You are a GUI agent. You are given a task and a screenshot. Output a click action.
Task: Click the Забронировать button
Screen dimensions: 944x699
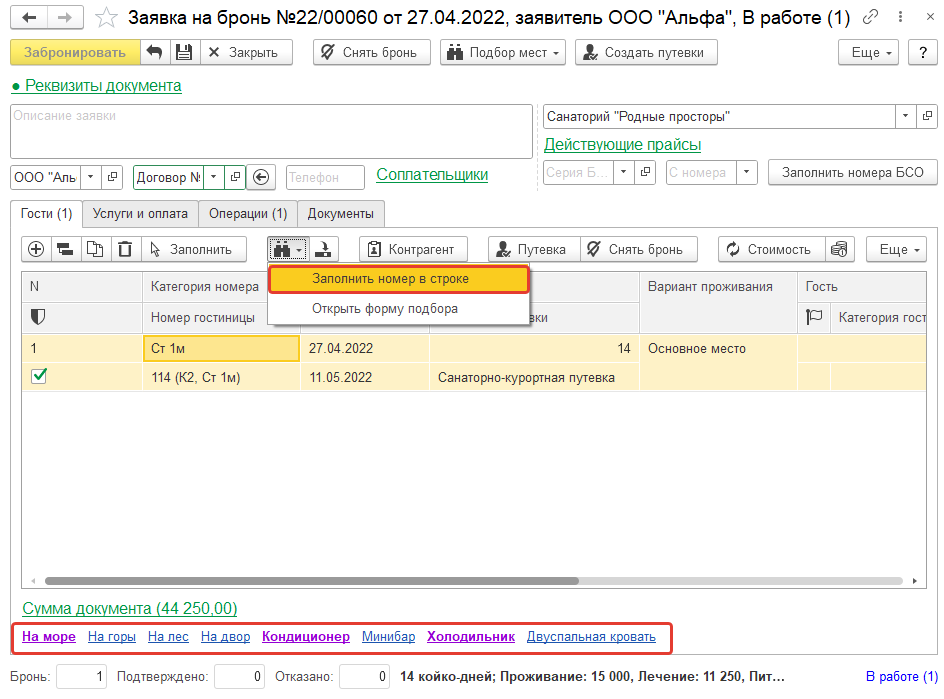pos(75,52)
